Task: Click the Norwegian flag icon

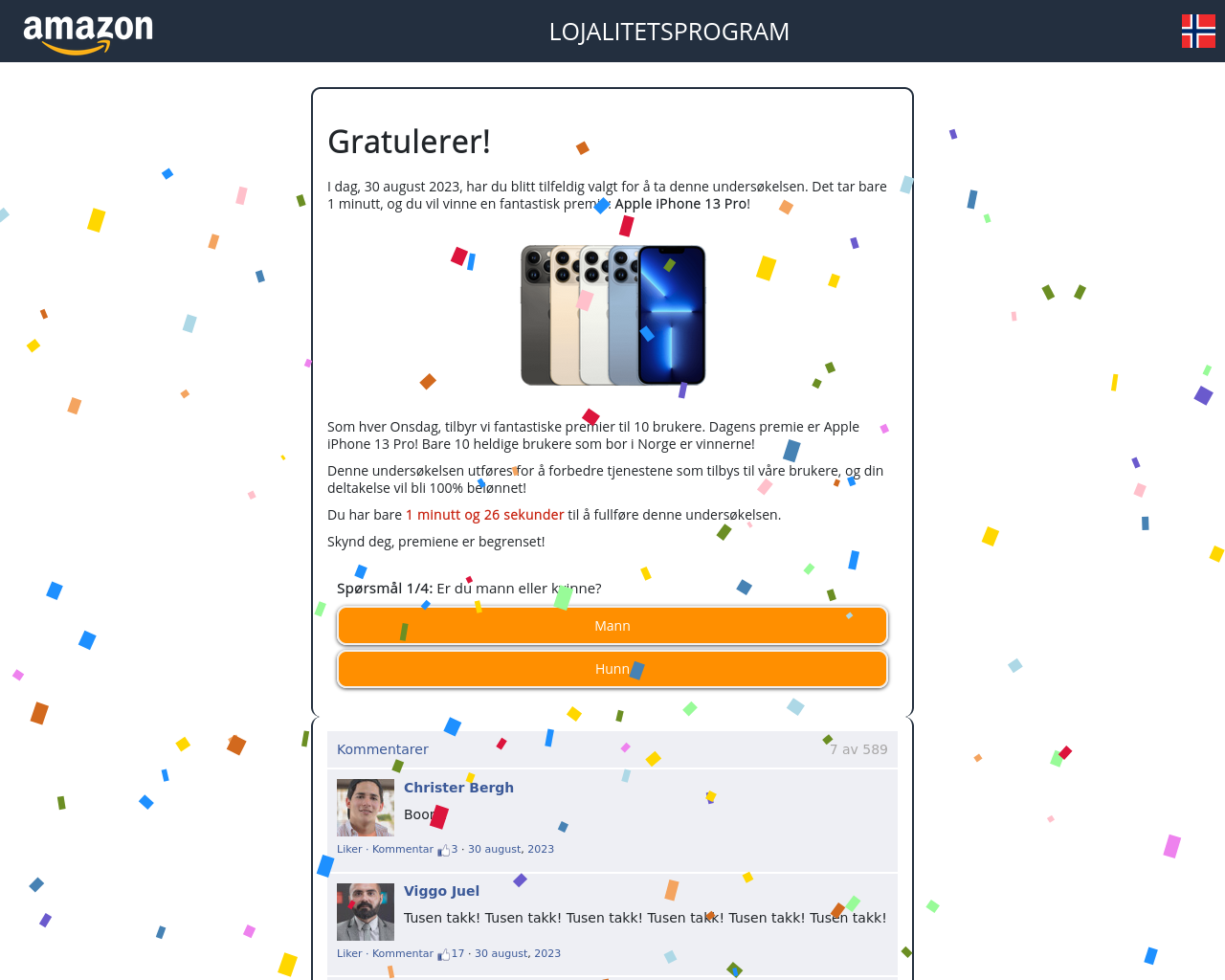Action: point(1198,31)
